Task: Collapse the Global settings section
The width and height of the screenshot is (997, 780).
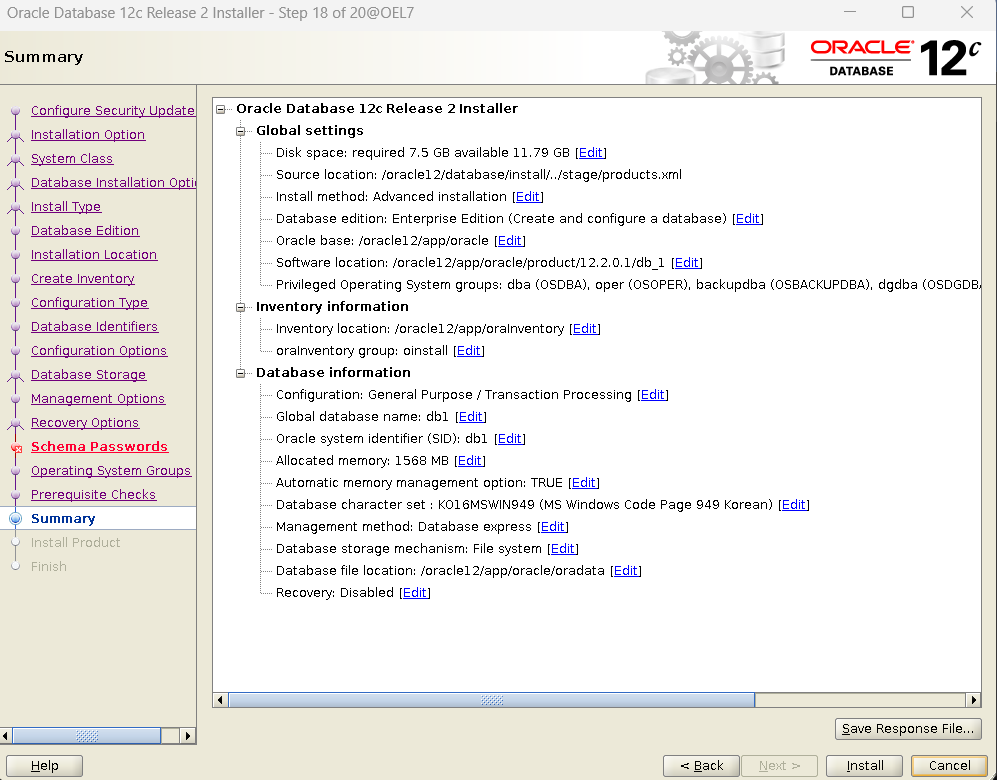Action: (240, 132)
